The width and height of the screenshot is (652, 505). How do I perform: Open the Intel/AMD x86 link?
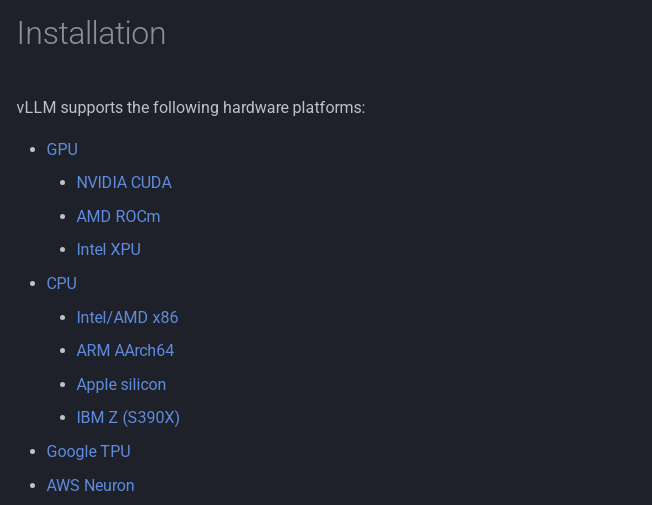pos(127,317)
